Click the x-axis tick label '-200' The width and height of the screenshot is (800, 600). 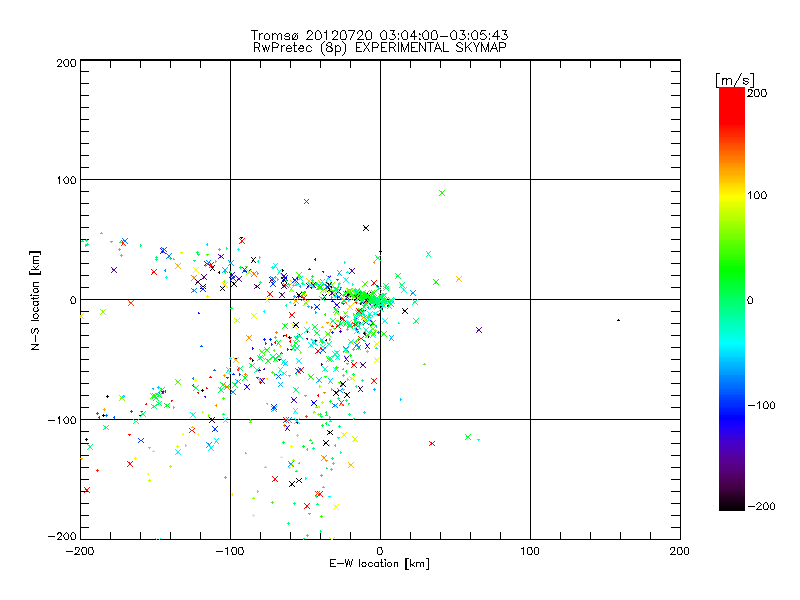point(80,551)
